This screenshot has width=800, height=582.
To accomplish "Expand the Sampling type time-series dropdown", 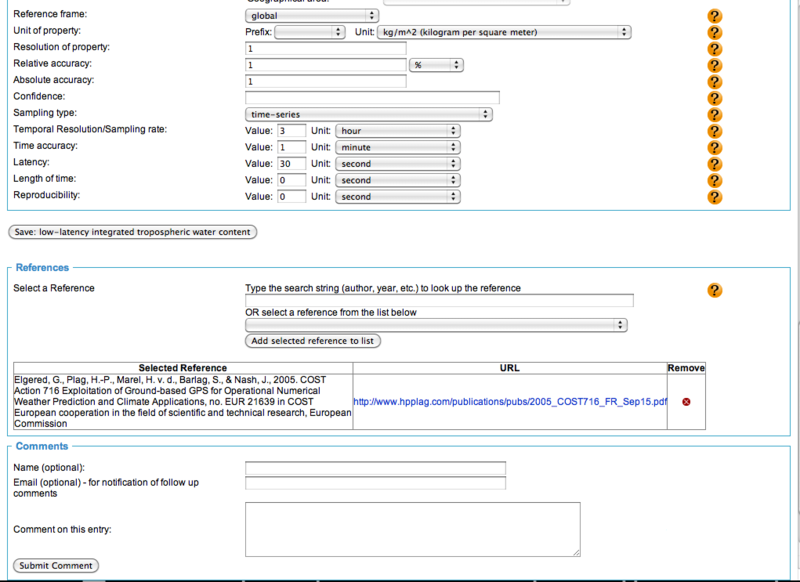I will click(368, 115).
